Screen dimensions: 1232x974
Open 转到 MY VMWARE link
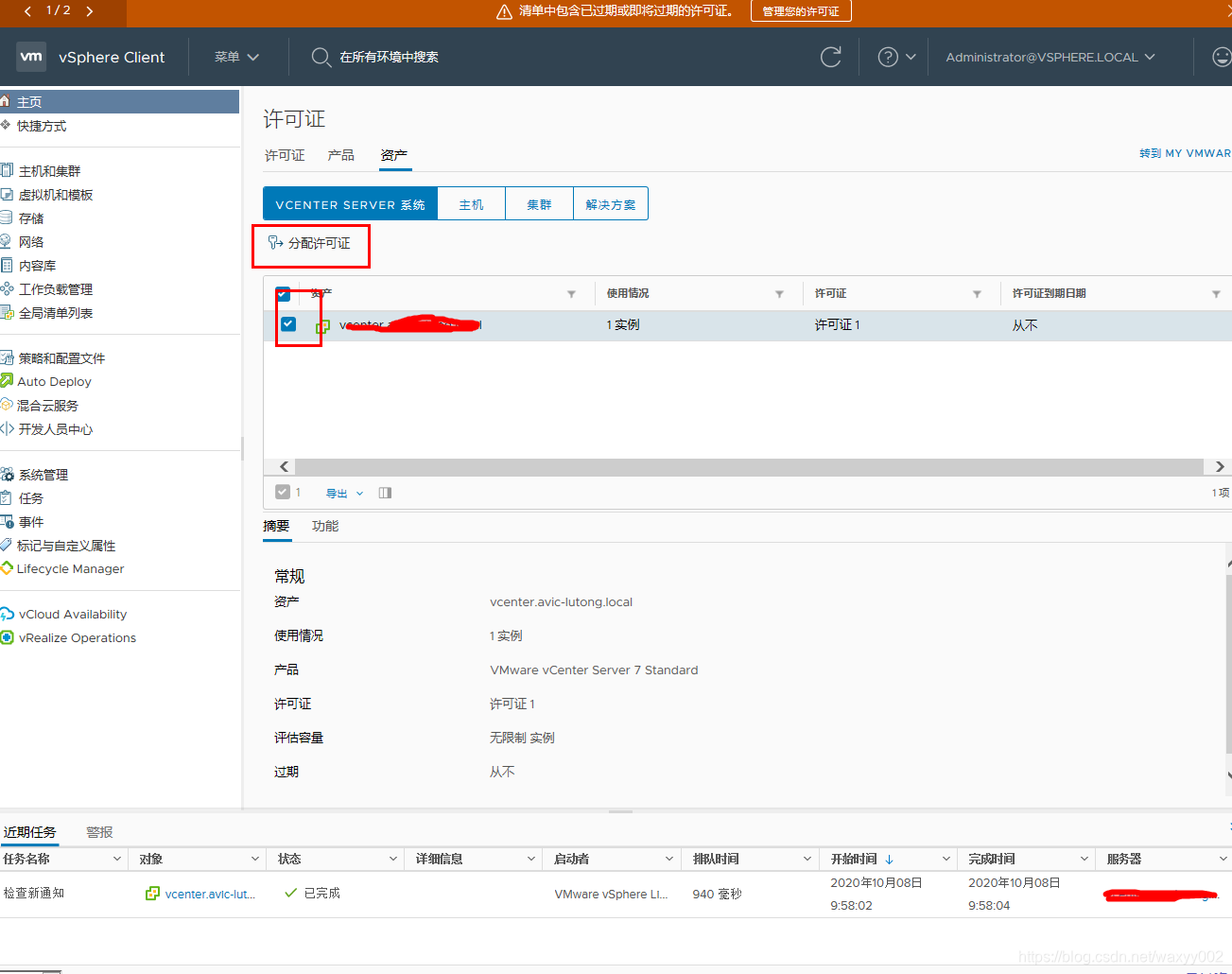click(x=1185, y=153)
